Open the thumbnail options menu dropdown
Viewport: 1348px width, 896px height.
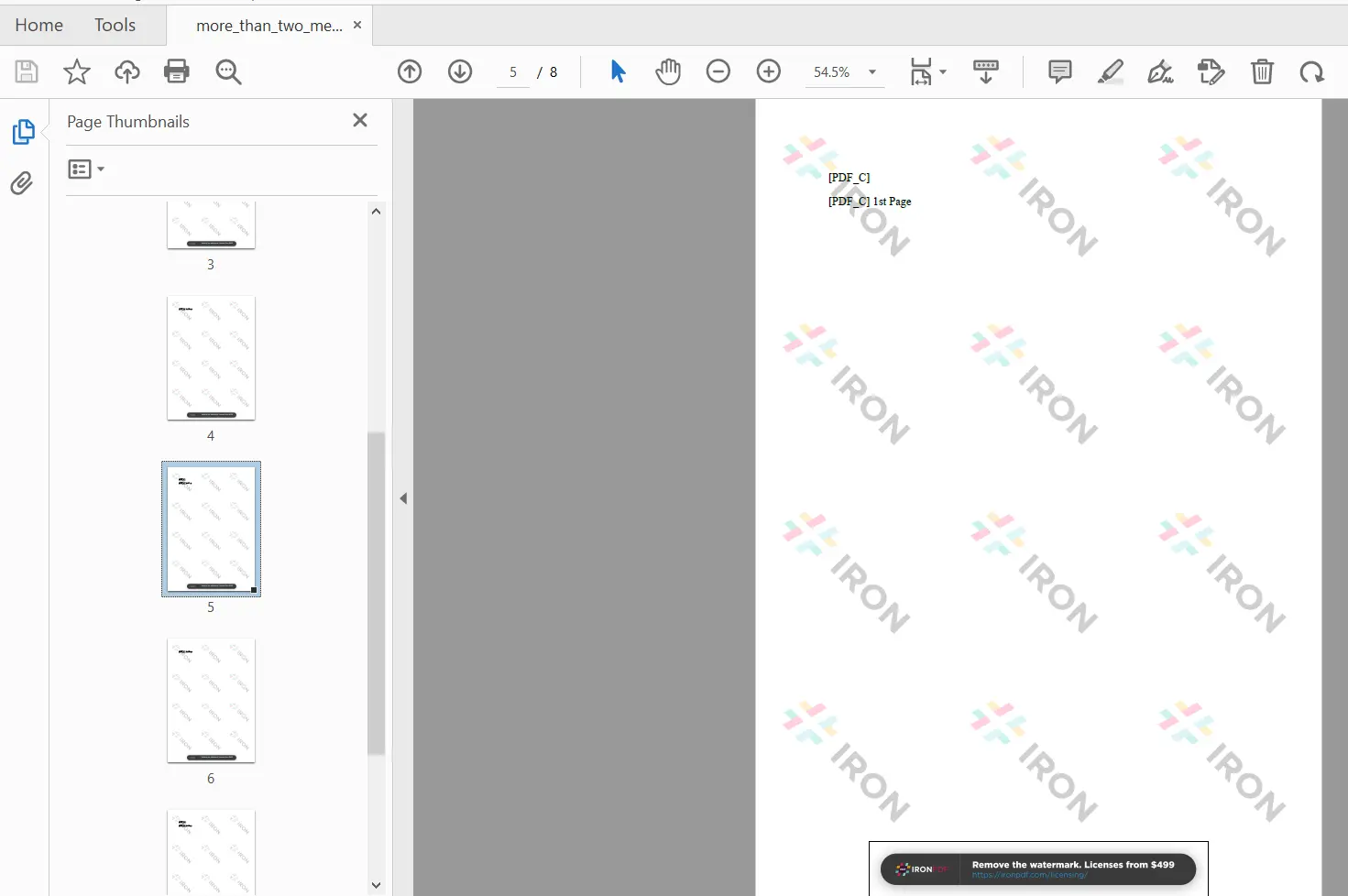click(87, 169)
